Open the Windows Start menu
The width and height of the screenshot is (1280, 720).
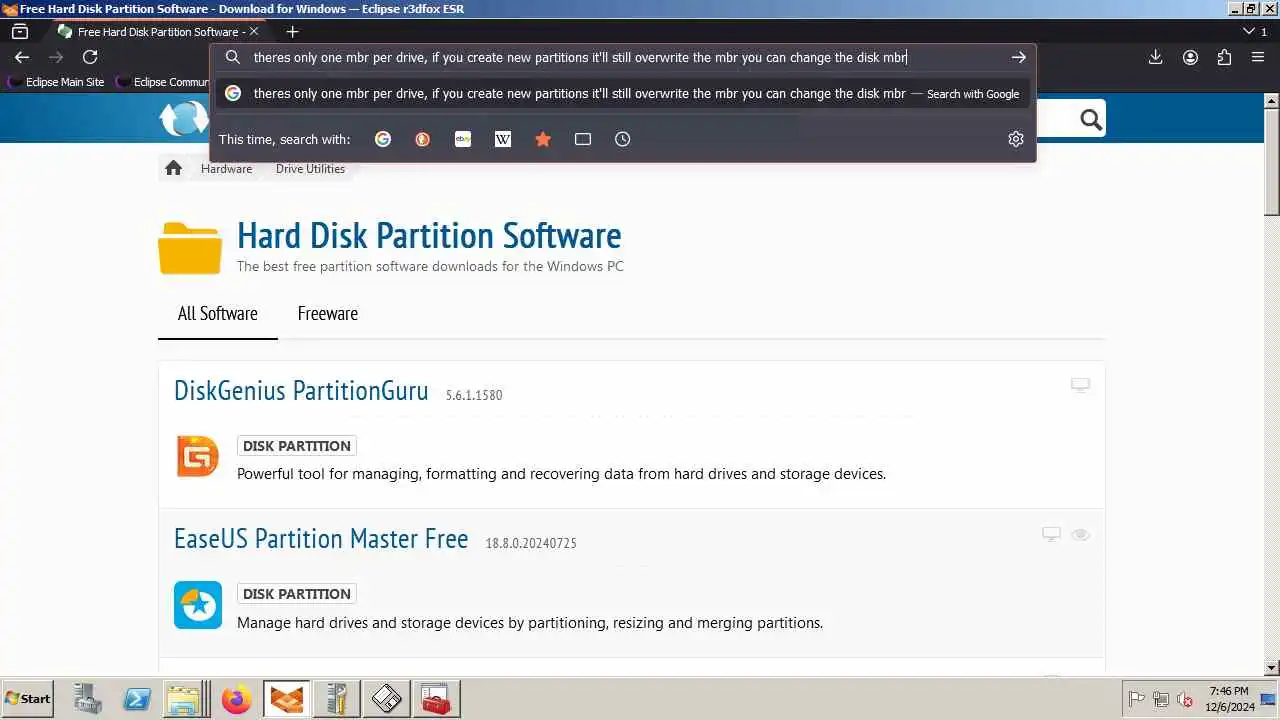coord(27,698)
